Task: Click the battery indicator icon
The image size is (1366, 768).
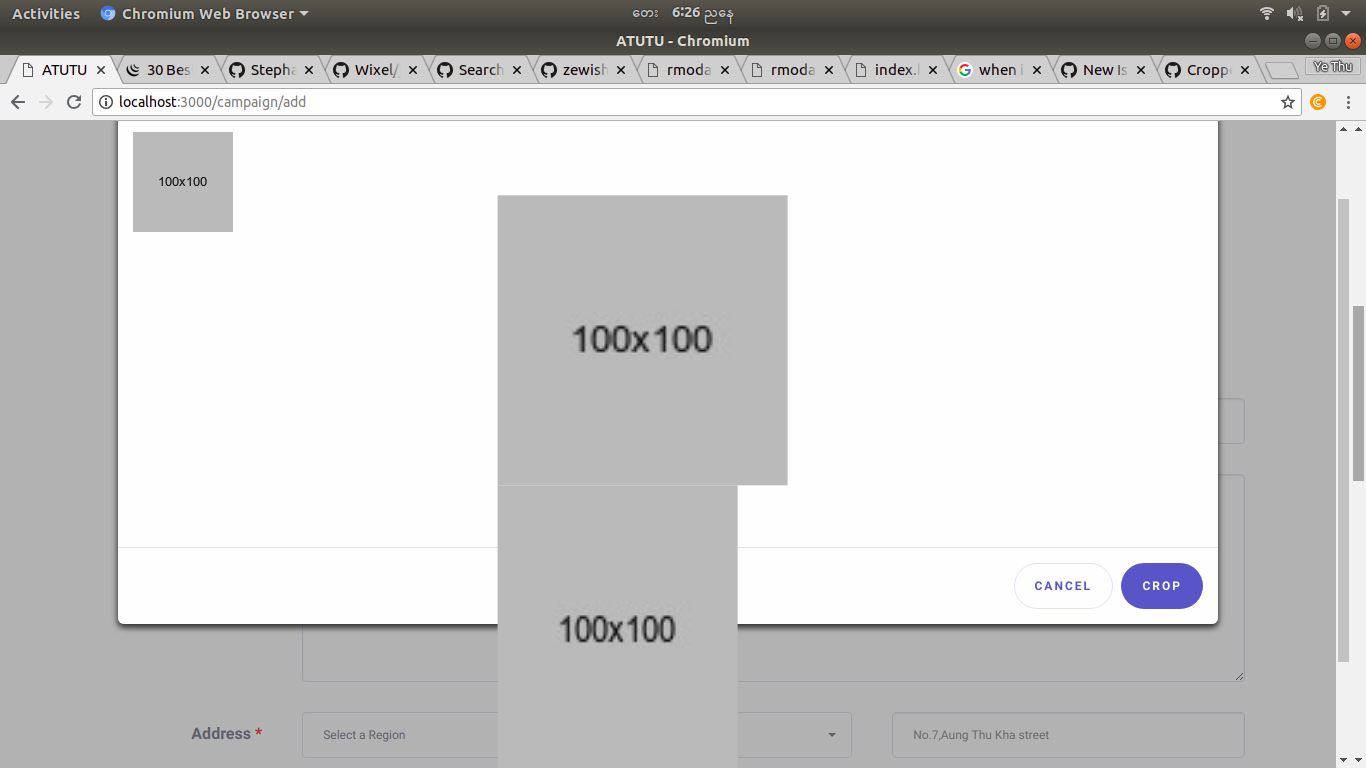Action: (x=1322, y=13)
